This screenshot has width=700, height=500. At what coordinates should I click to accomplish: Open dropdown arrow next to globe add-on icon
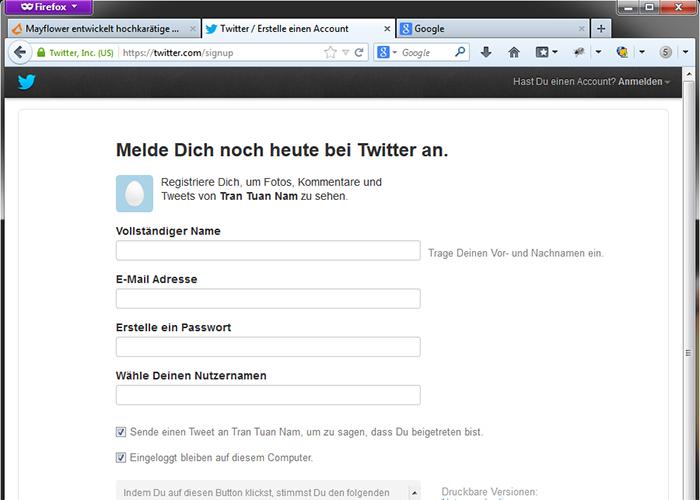click(x=642, y=52)
